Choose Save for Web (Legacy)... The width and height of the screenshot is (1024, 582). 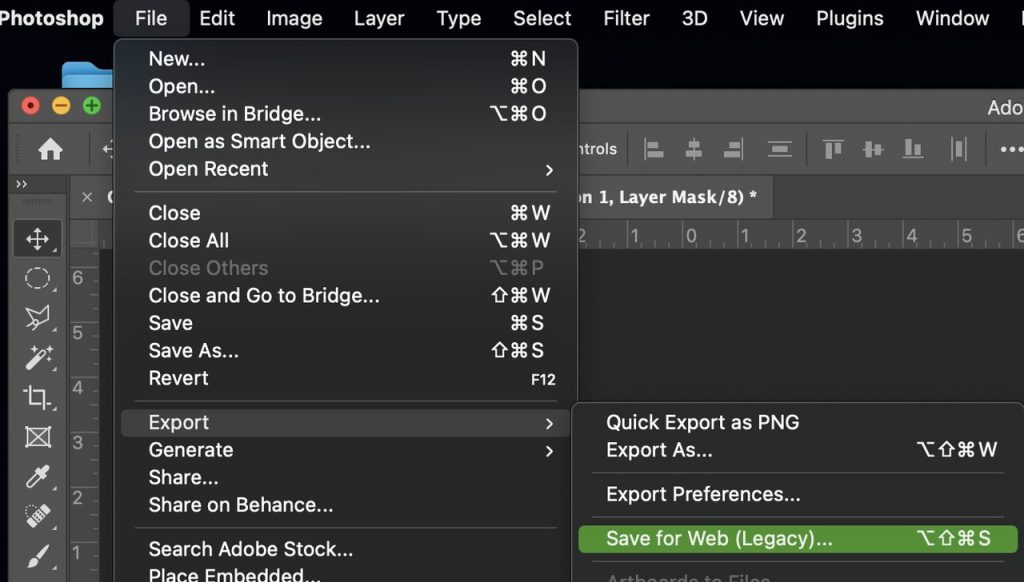click(798, 539)
